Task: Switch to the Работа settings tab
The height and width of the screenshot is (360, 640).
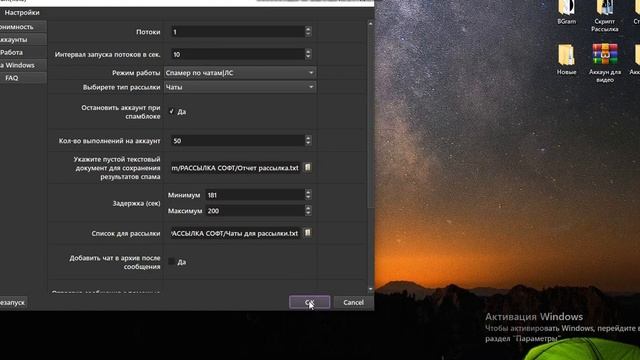Action: click(x=22, y=52)
